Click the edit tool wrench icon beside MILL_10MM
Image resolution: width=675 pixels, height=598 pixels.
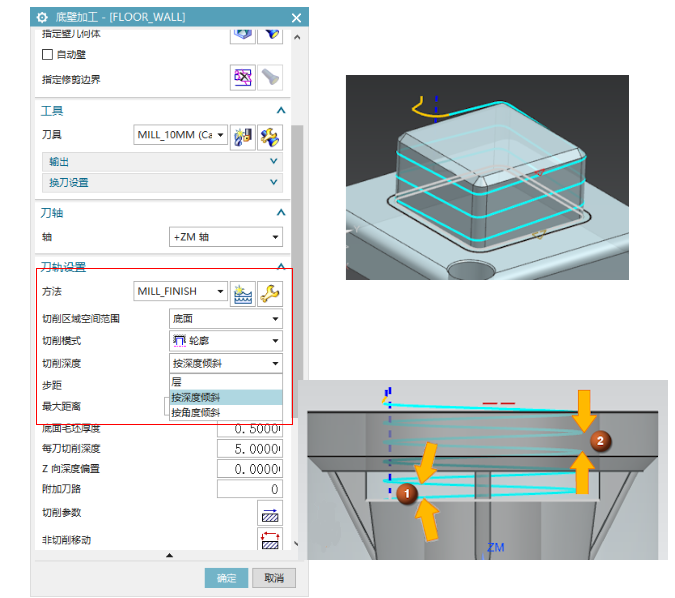coord(269,136)
